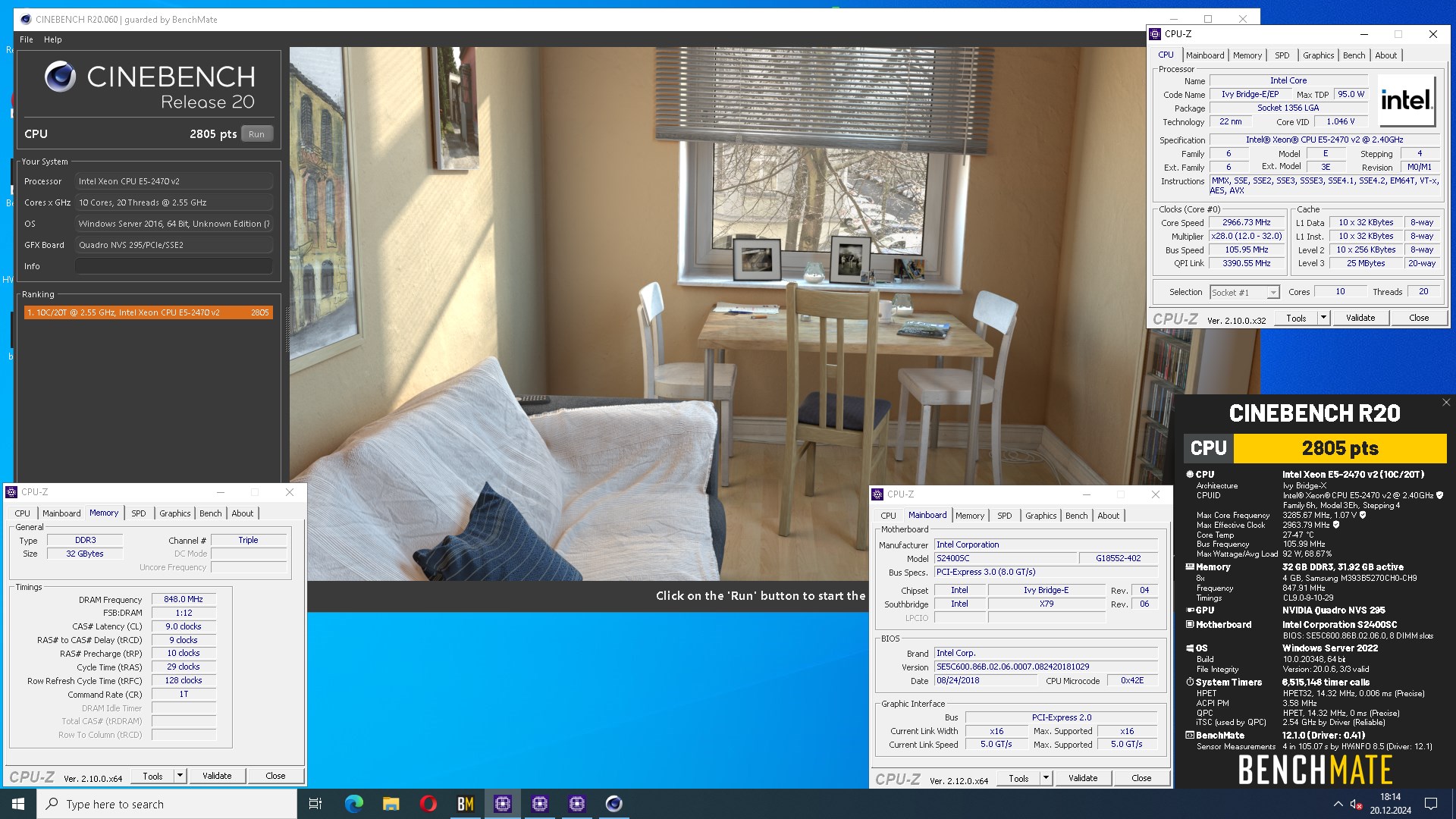Click the Run button next to CPU score
The width and height of the screenshot is (1456, 819).
click(256, 134)
